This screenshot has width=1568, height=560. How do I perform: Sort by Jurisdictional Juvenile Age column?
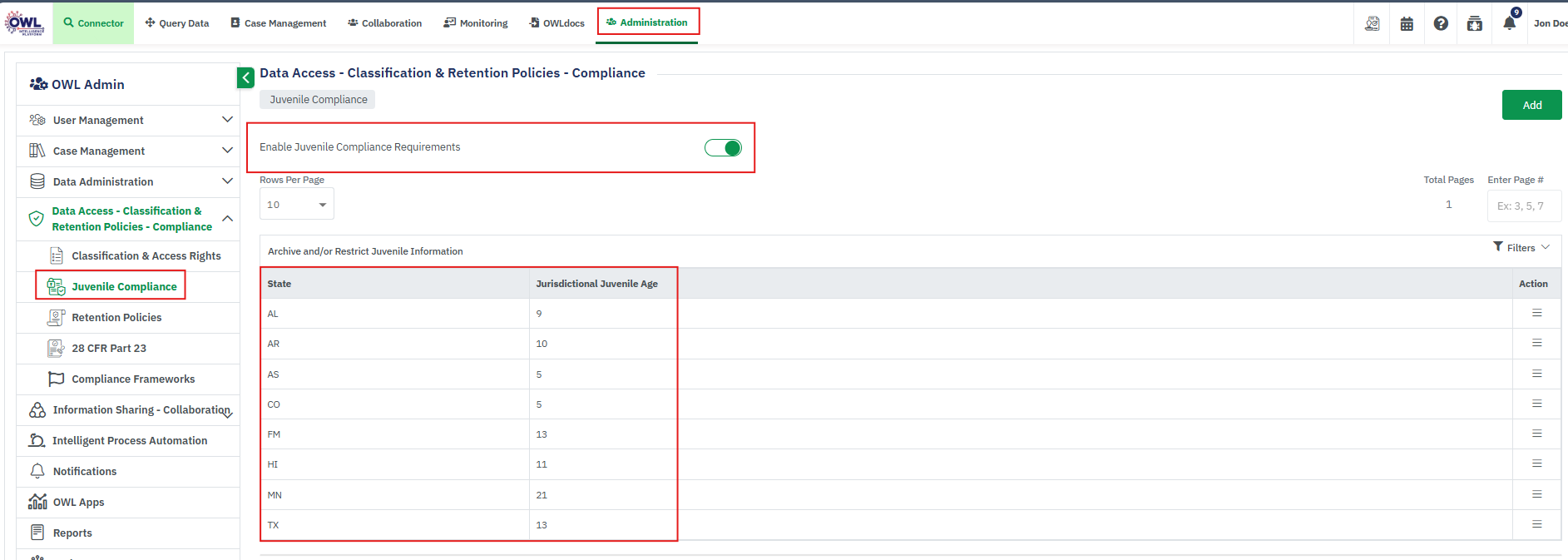click(596, 284)
